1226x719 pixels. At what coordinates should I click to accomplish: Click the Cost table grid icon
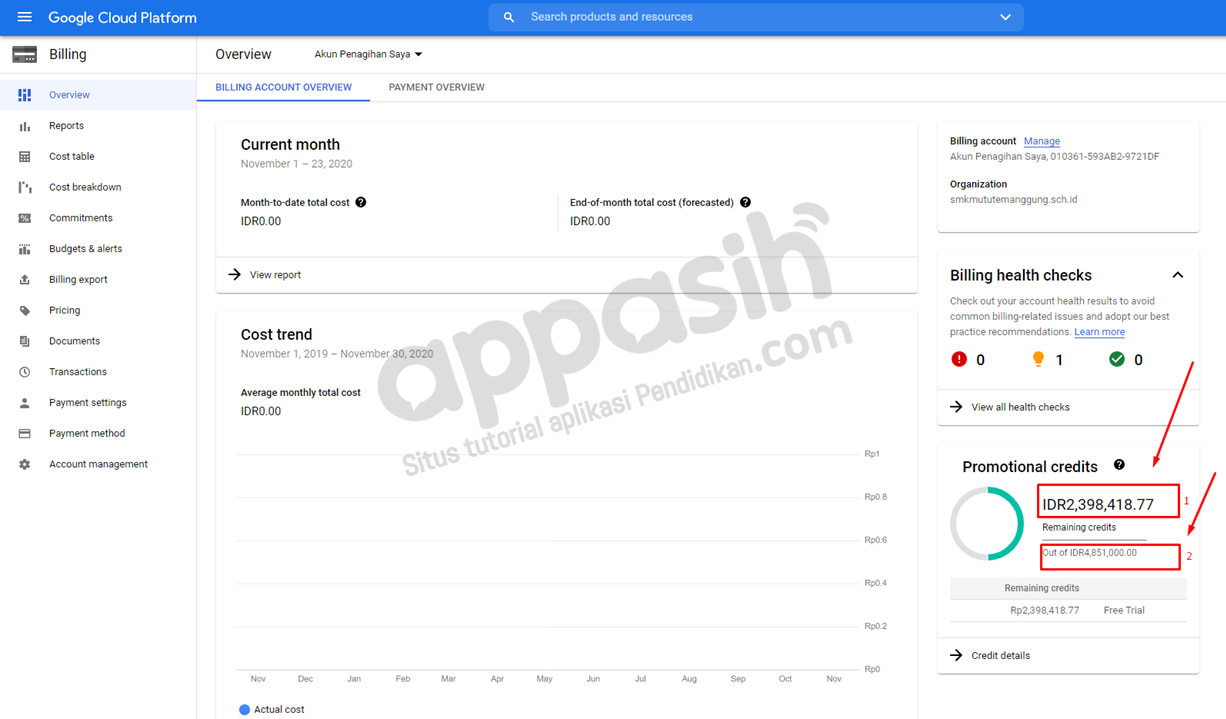(25, 157)
